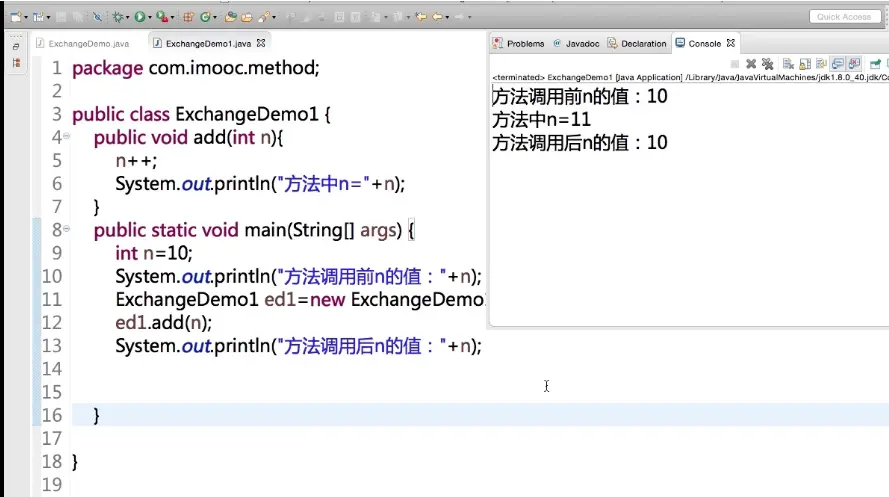Open the New file dropdown arrow

point(26,18)
